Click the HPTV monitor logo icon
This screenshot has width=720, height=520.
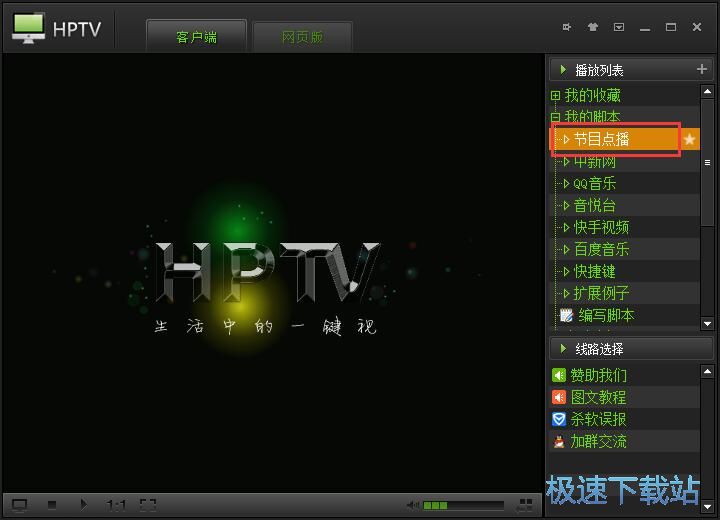click(x=28, y=28)
